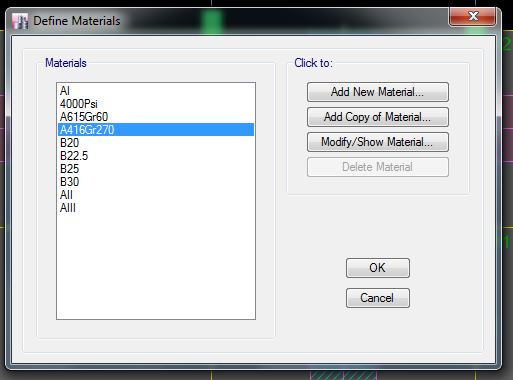Screen dimensions: 513x380
Task: Choose the B25 material entry
Action: (x=156, y=169)
